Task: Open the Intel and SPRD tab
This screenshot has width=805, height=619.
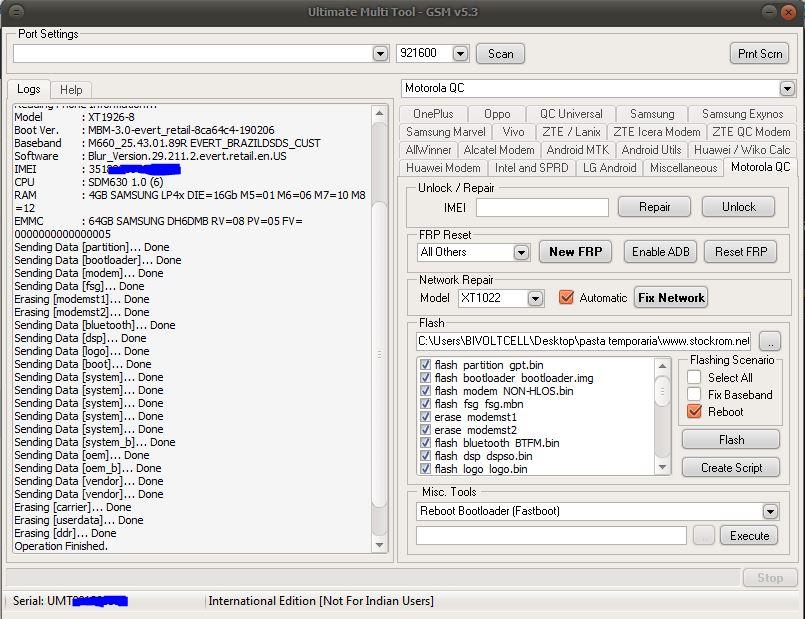Action: (531, 168)
